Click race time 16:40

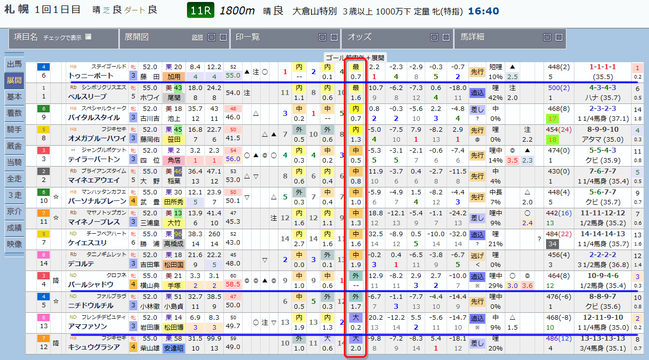pyautogui.click(x=483, y=11)
